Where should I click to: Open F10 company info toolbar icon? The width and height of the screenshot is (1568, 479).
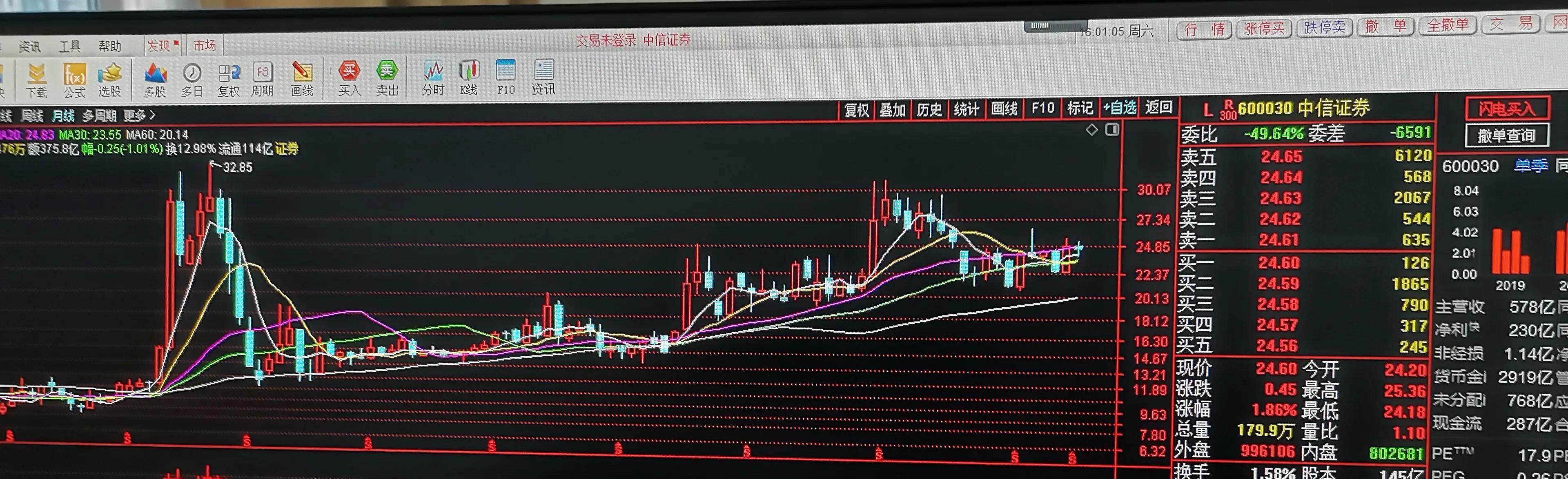(x=506, y=78)
